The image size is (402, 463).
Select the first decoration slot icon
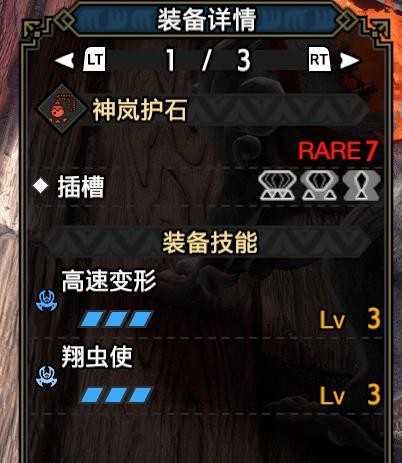coord(277,185)
